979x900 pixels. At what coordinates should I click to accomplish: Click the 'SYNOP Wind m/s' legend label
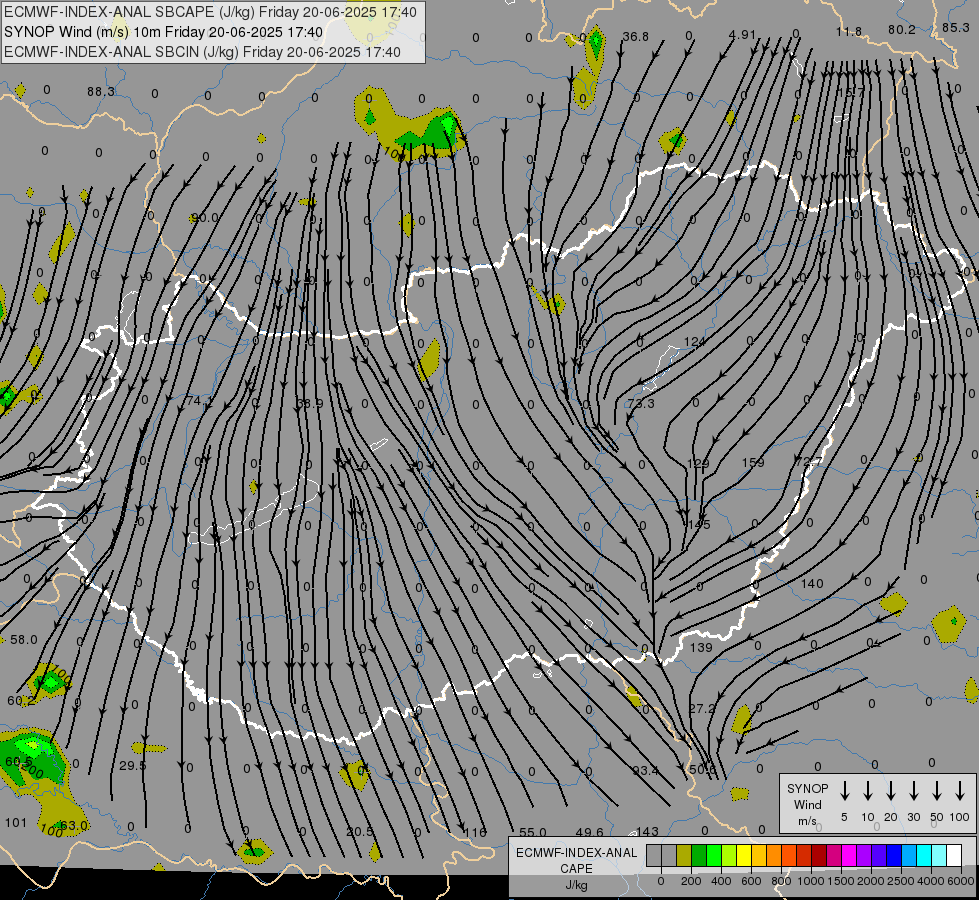(807, 805)
